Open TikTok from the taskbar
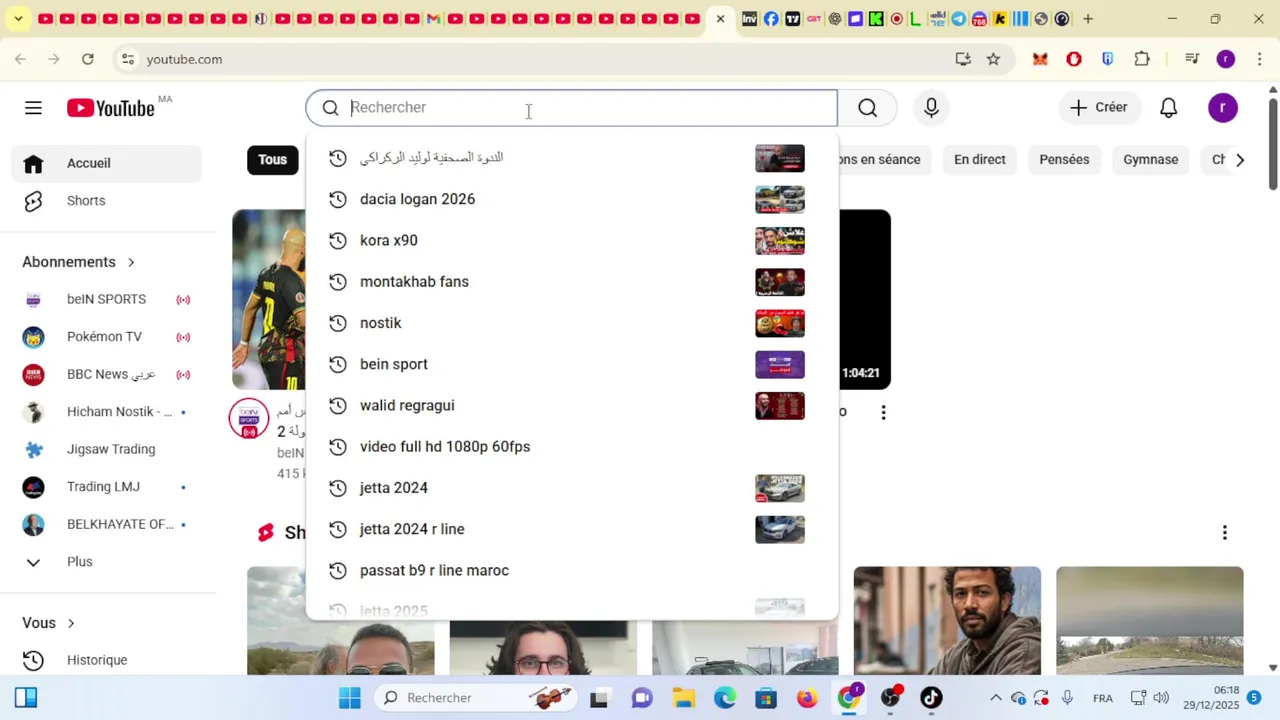 coord(931,698)
